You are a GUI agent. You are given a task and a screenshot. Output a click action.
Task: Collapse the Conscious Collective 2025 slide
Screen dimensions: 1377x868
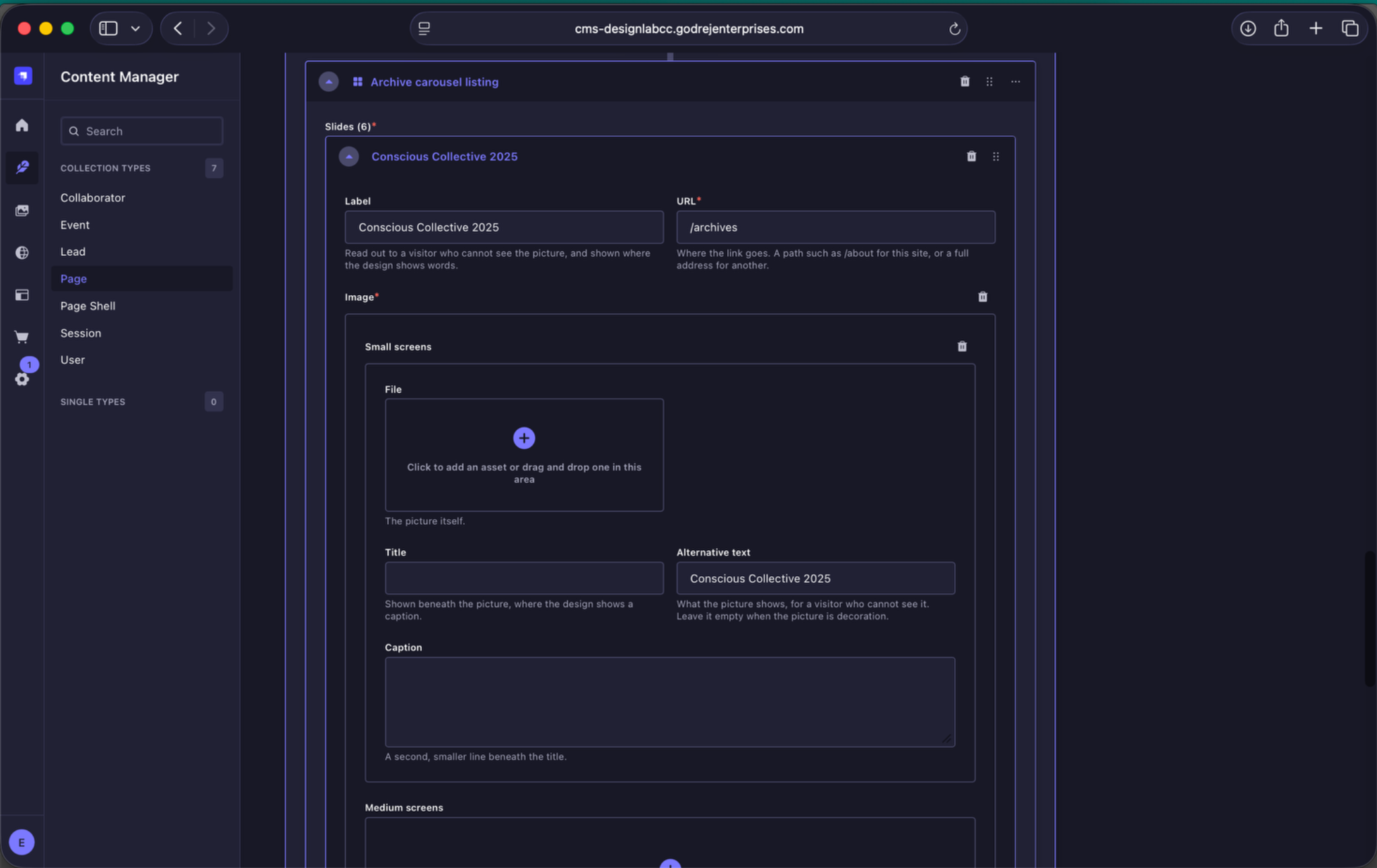click(348, 156)
